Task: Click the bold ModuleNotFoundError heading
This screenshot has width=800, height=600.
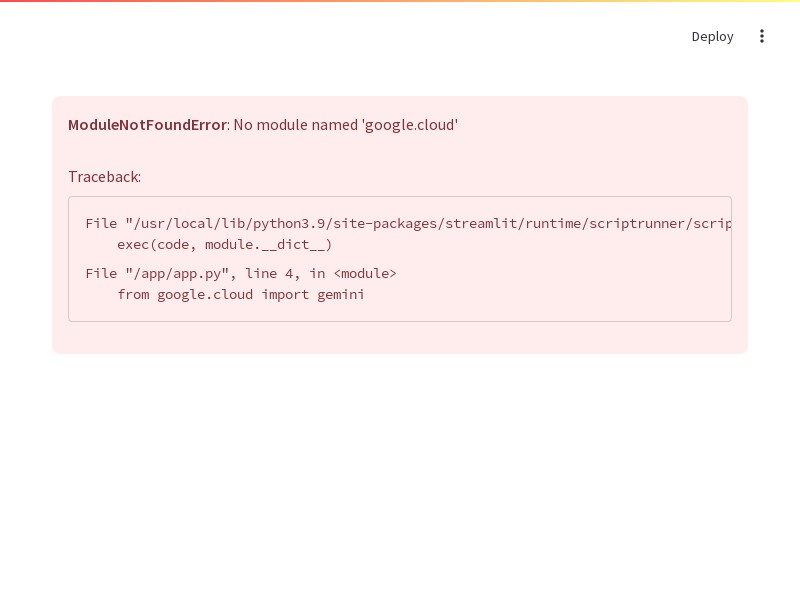Action: tap(147, 125)
